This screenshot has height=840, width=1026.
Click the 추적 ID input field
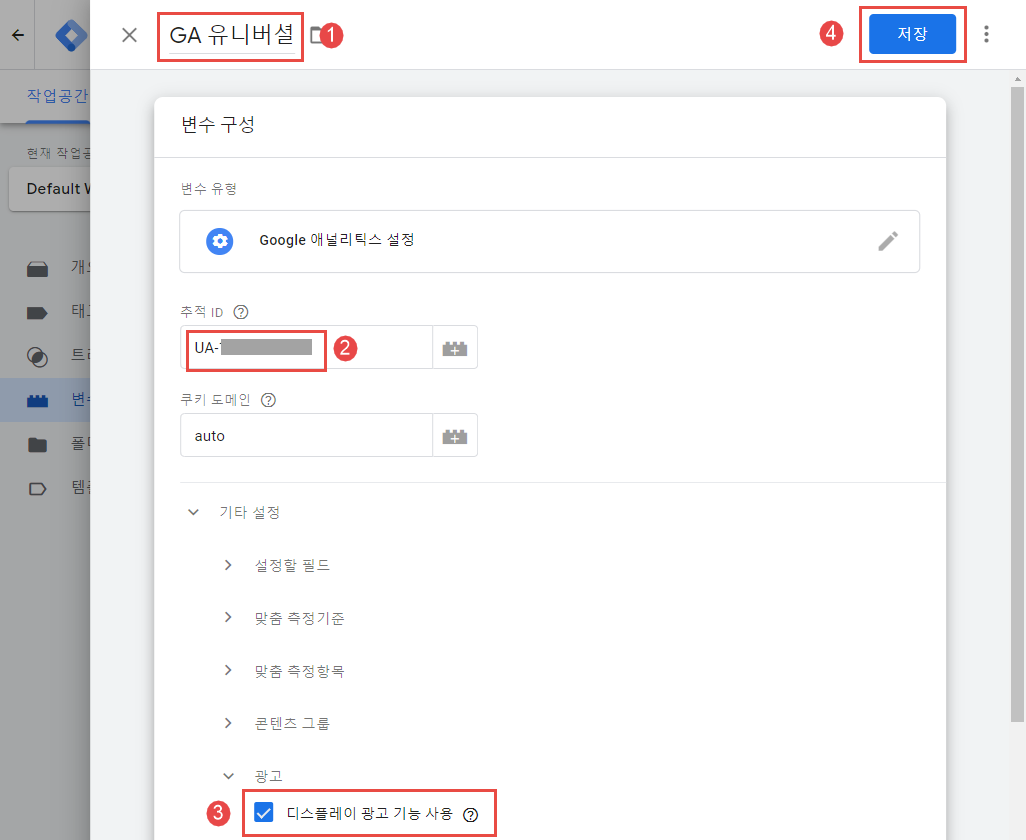306,347
